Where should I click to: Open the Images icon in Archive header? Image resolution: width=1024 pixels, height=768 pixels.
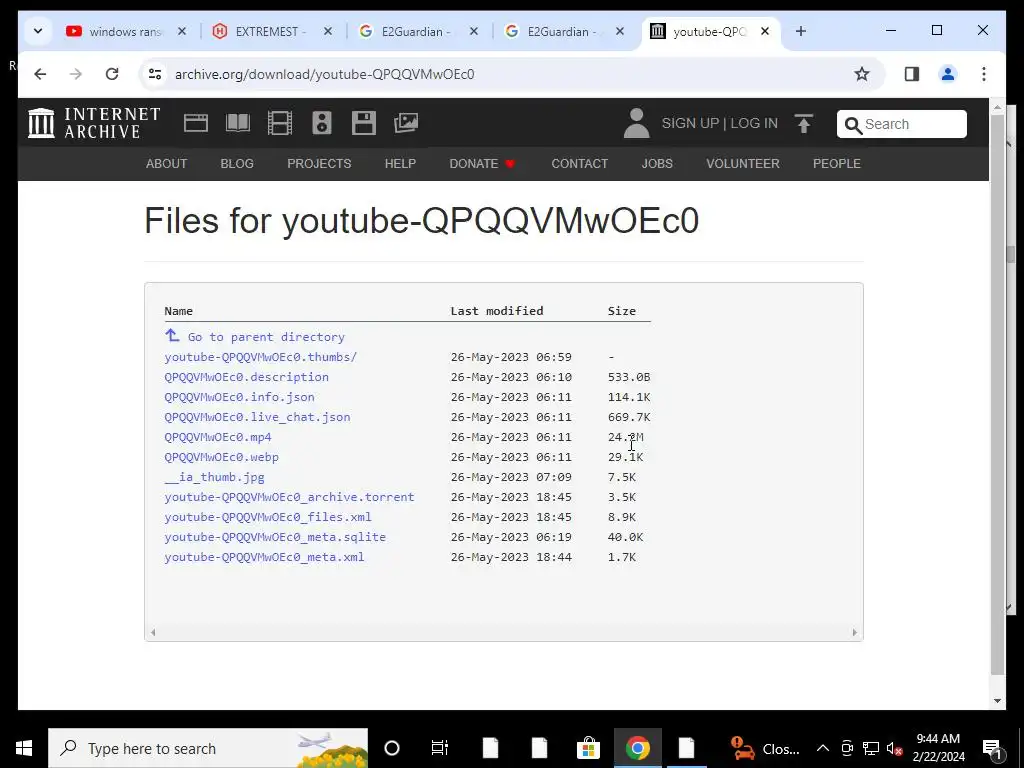[x=406, y=123]
